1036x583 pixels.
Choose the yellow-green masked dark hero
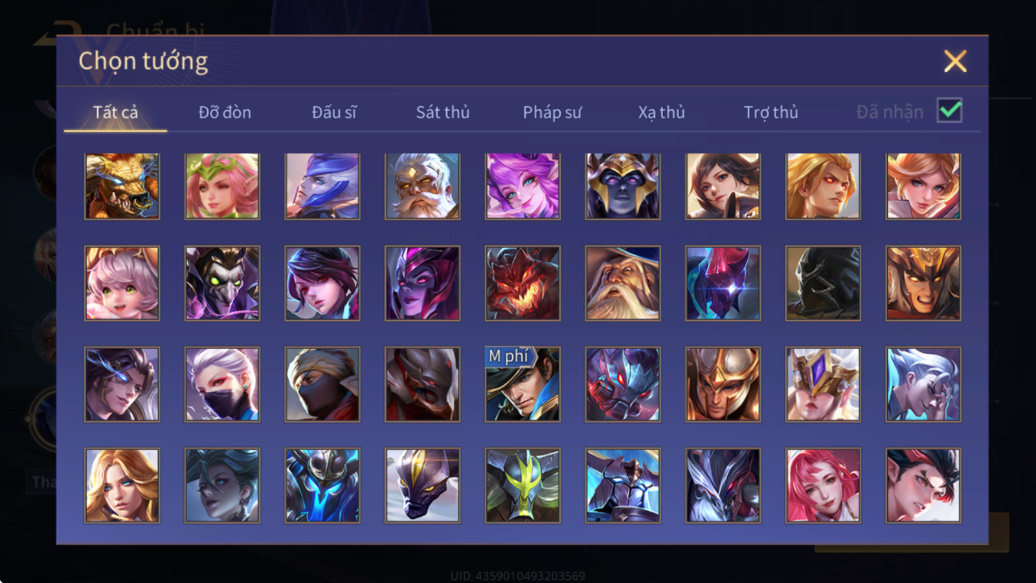523,486
